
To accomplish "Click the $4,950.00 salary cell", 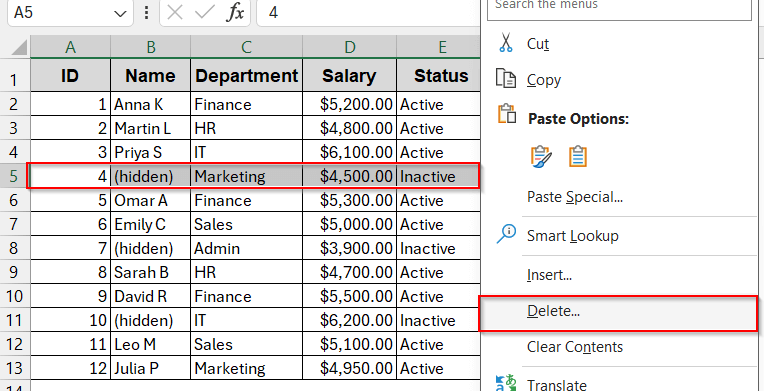I will click(349, 368).
